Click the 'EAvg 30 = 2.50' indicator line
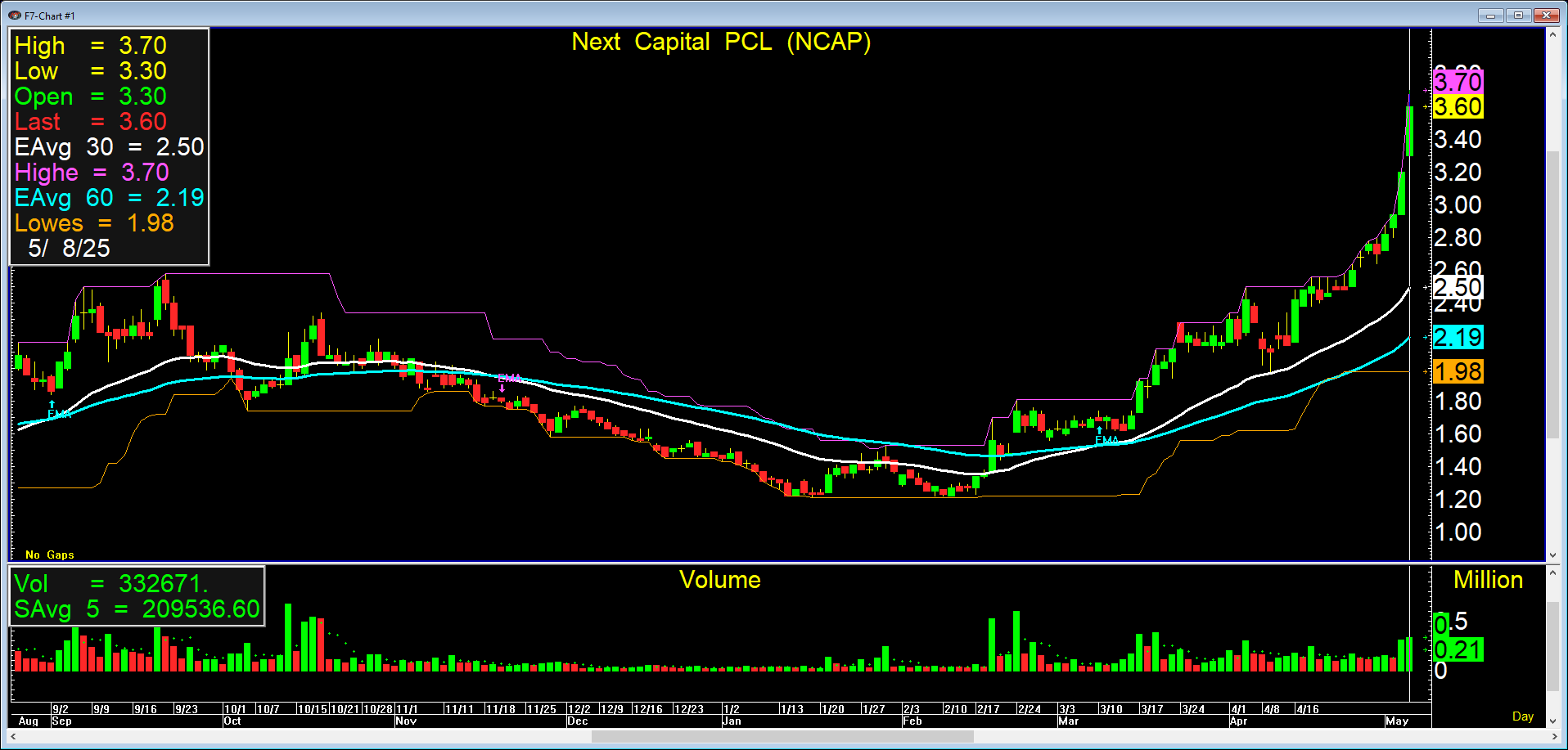 point(109,146)
